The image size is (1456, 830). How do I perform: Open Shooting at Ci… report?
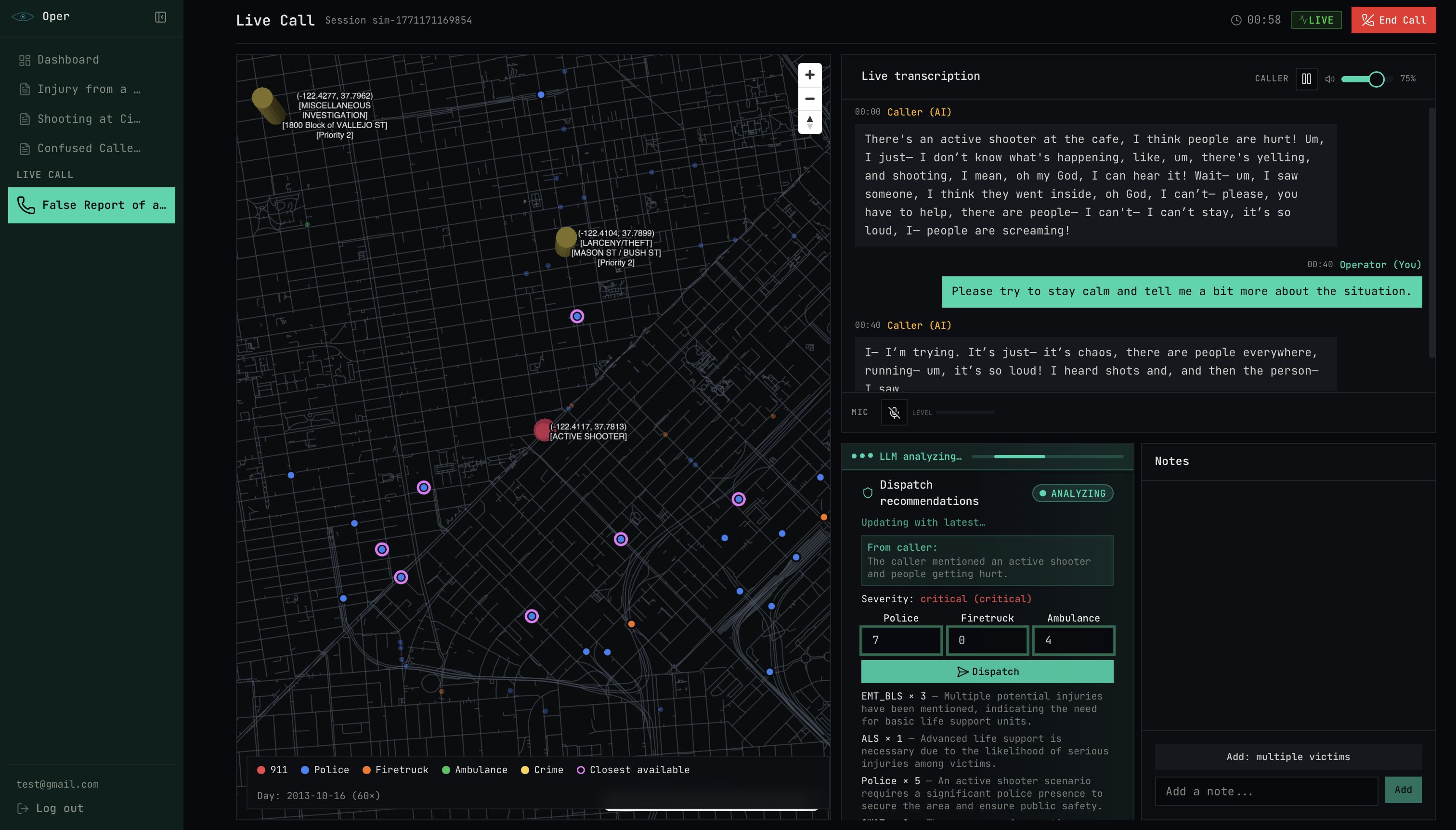pyautogui.click(x=89, y=118)
